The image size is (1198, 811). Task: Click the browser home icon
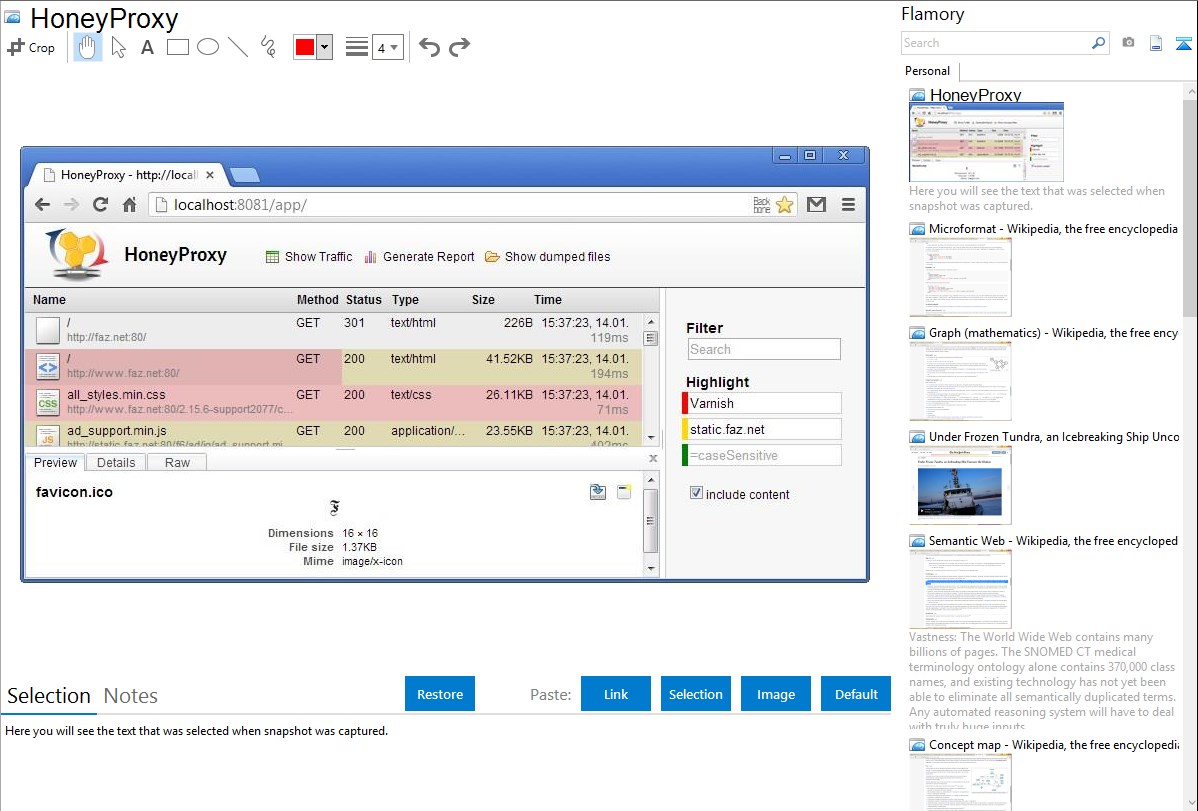129,205
